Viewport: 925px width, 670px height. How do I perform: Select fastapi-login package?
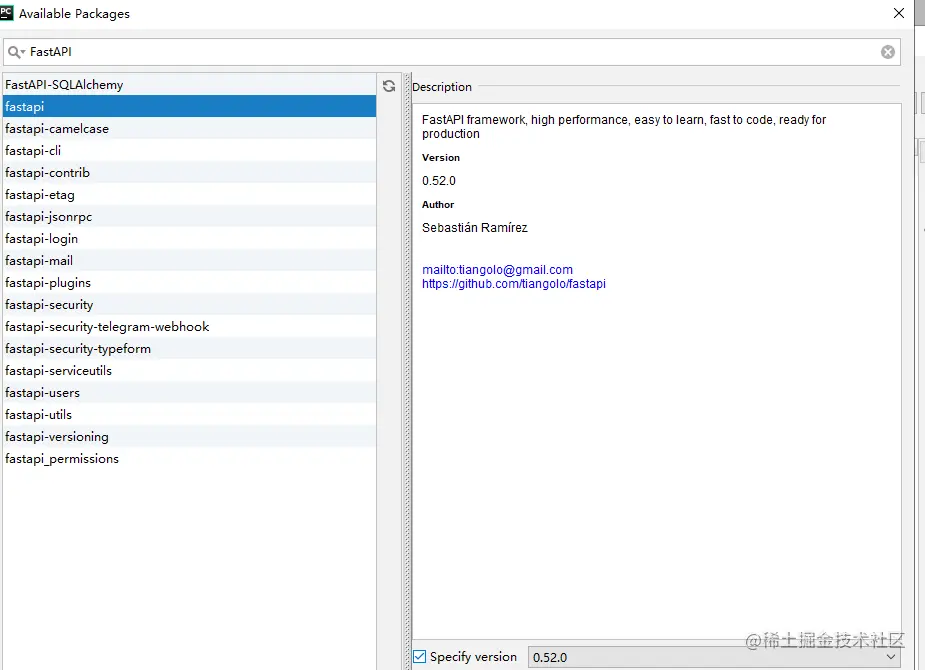(x=189, y=238)
